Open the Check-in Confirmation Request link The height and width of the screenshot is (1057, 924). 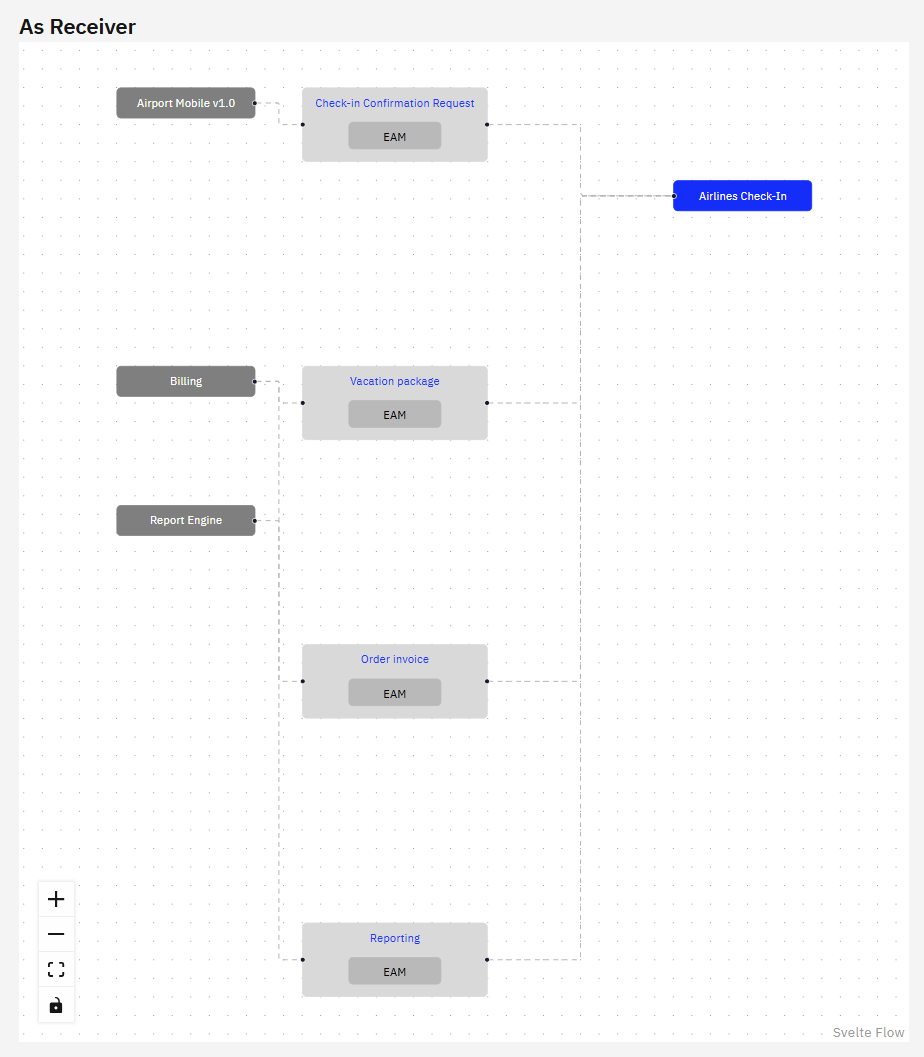395,103
